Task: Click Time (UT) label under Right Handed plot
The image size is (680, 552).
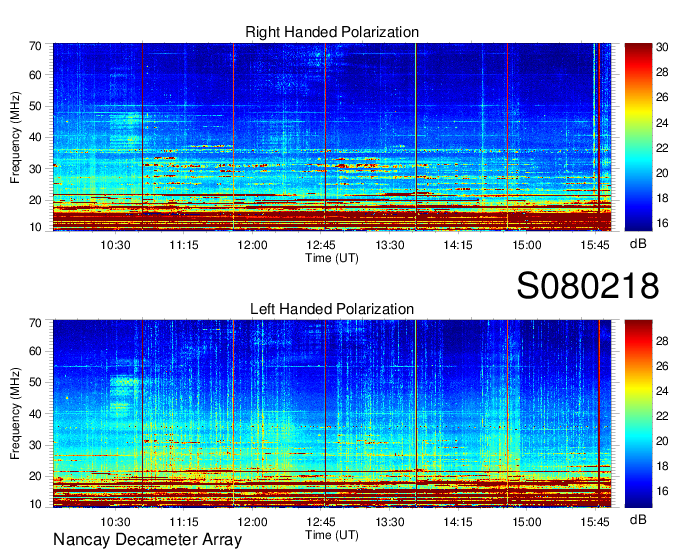Action: pos(332,258)
